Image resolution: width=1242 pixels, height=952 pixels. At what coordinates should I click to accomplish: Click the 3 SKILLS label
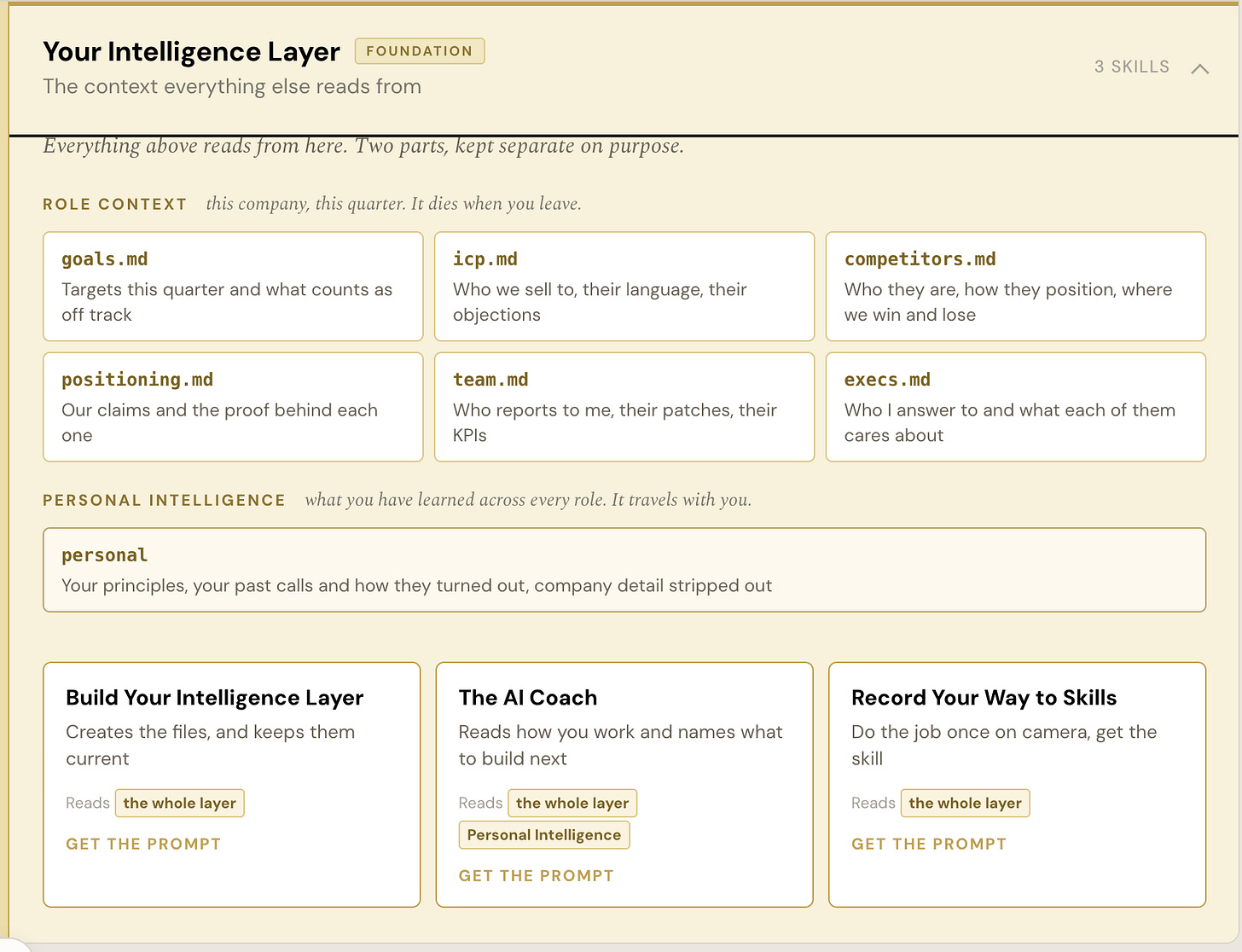pos(1132,67)
